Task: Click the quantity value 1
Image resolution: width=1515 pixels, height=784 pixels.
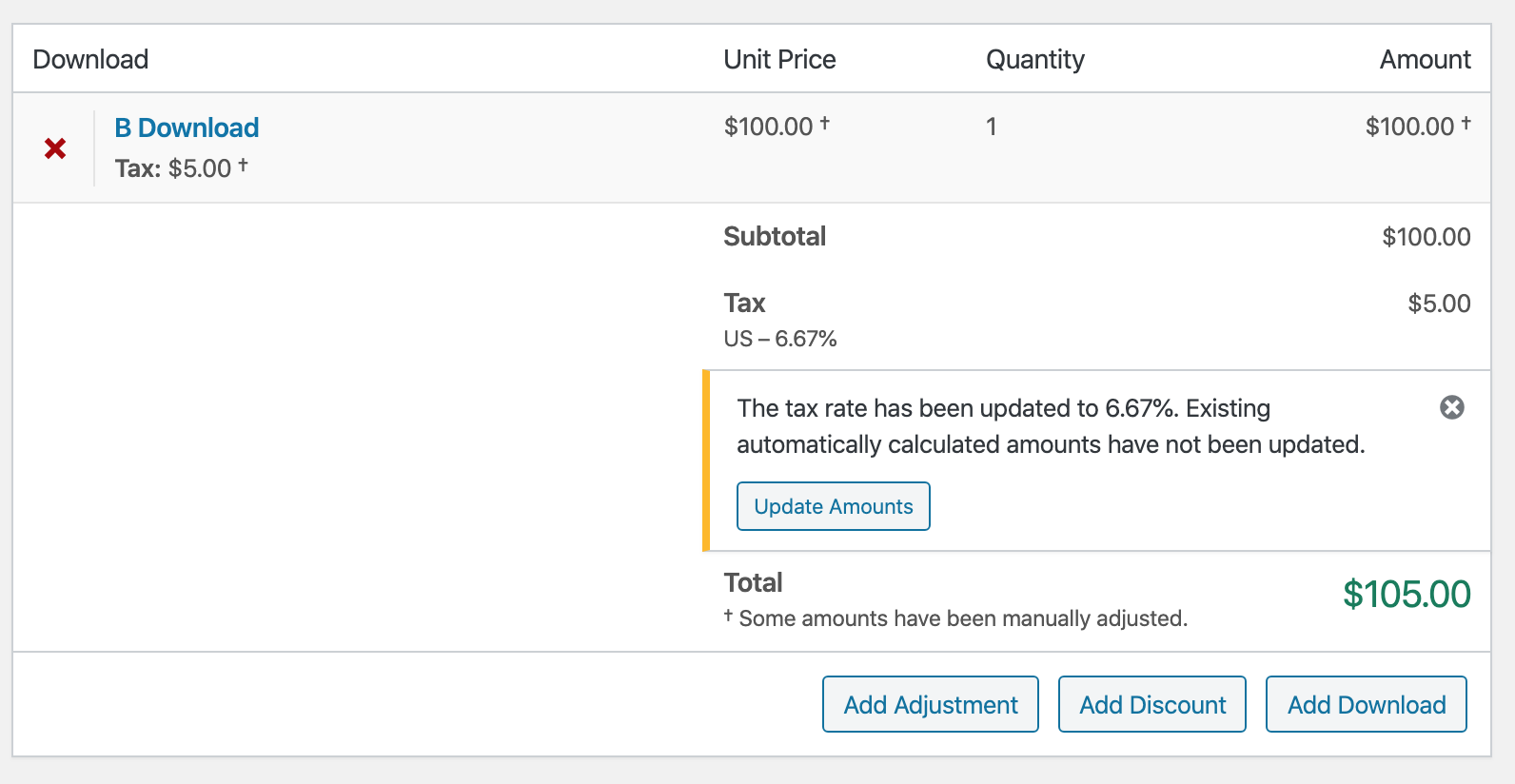Action: coord(992,127)
